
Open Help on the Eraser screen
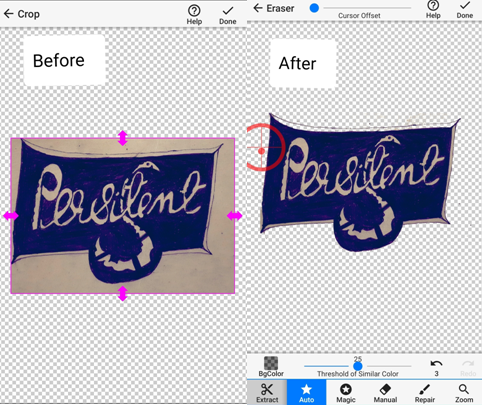433,10
